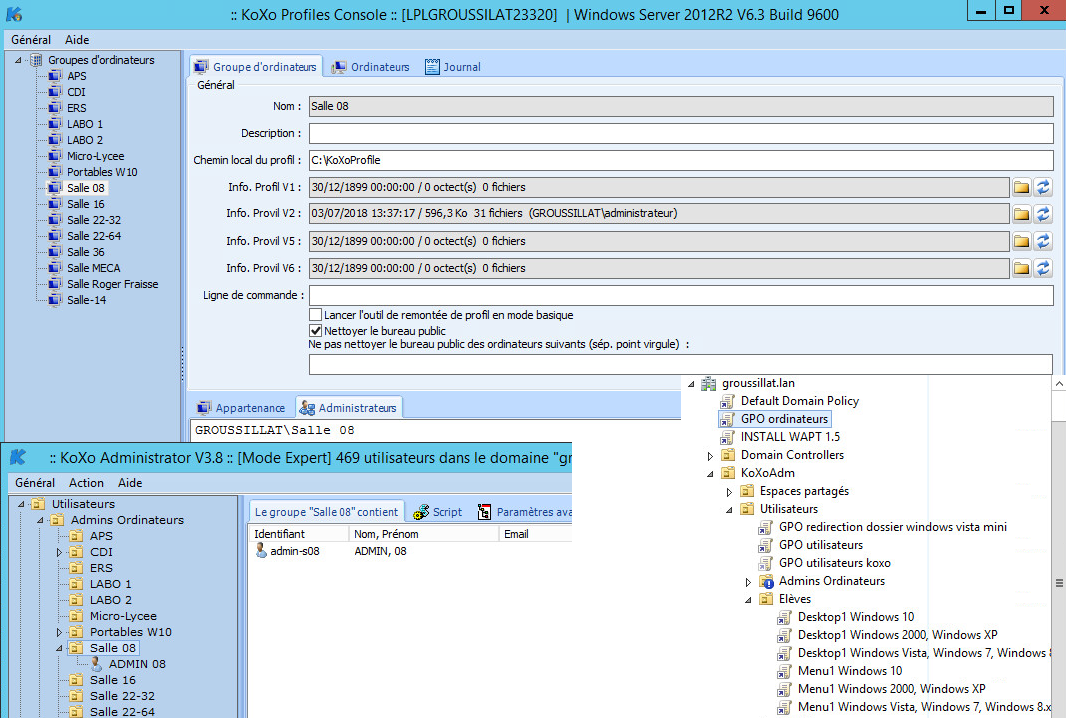
Task: Expand Domain Controllers in GPO tree
Action: [710, 456]
